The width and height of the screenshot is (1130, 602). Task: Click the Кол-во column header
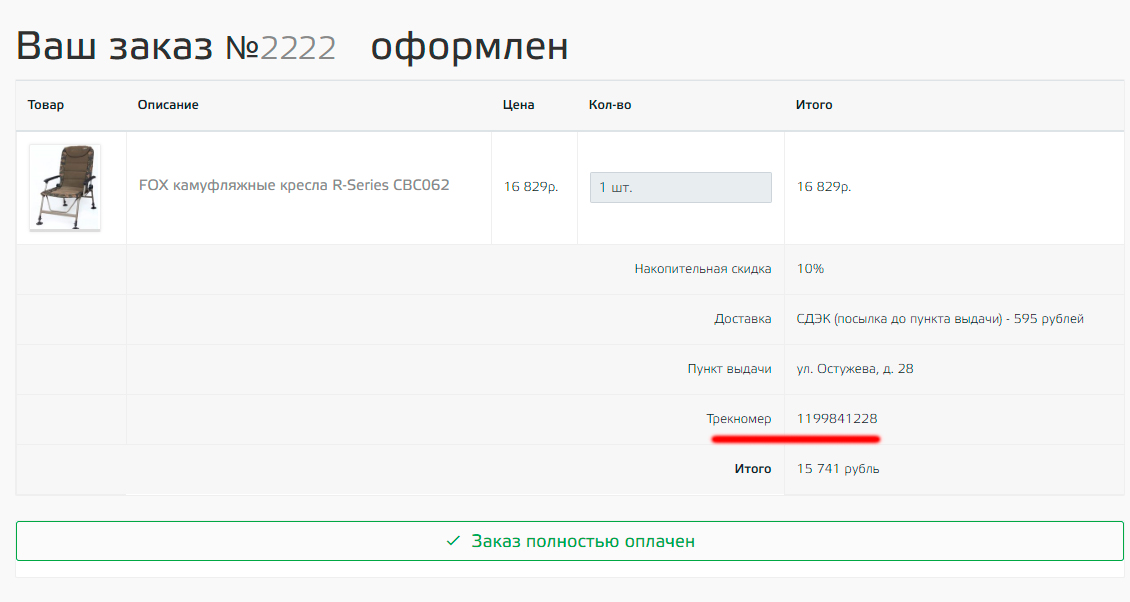point(610,105)
